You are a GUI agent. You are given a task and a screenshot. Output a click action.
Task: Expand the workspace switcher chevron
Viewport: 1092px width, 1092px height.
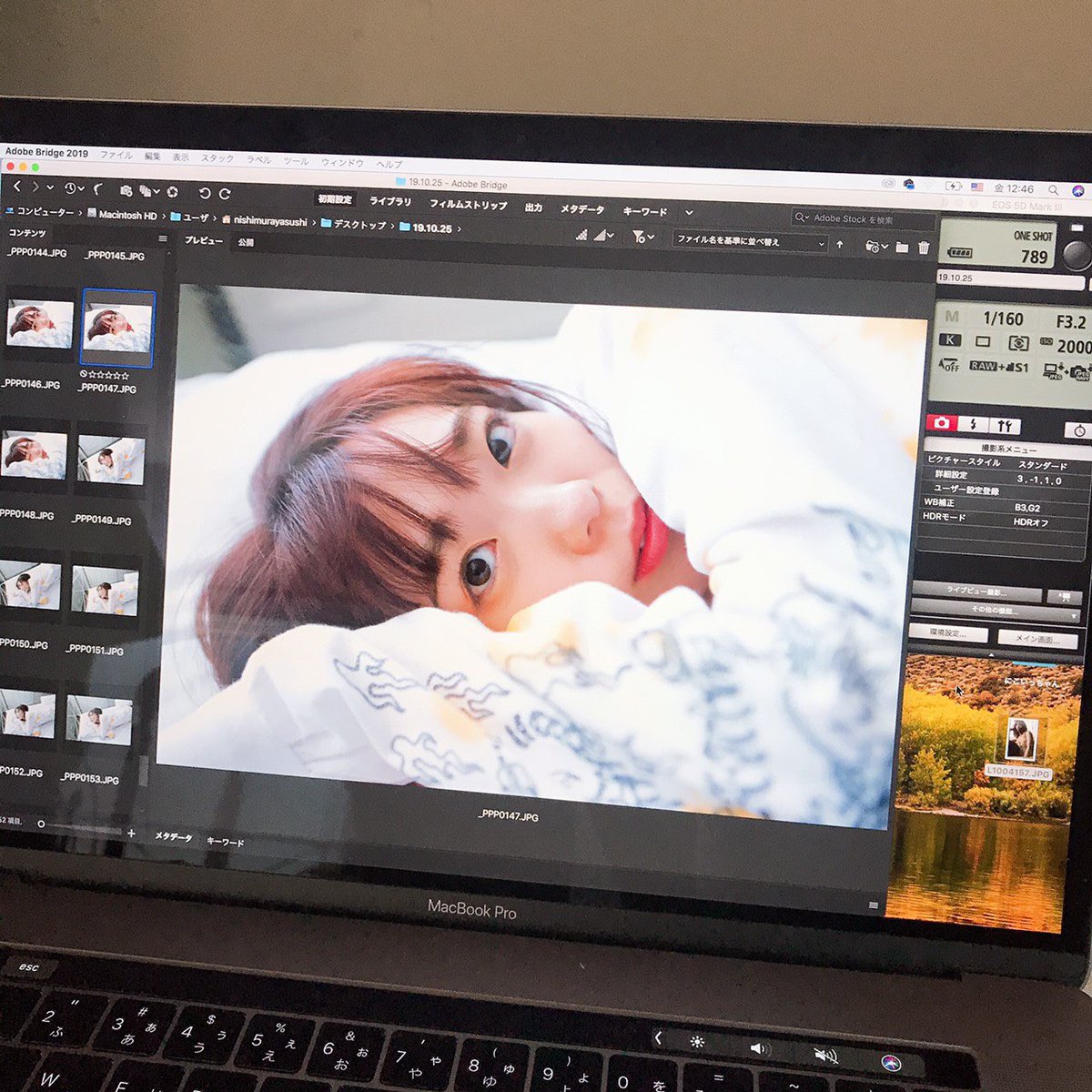point(689,213)
